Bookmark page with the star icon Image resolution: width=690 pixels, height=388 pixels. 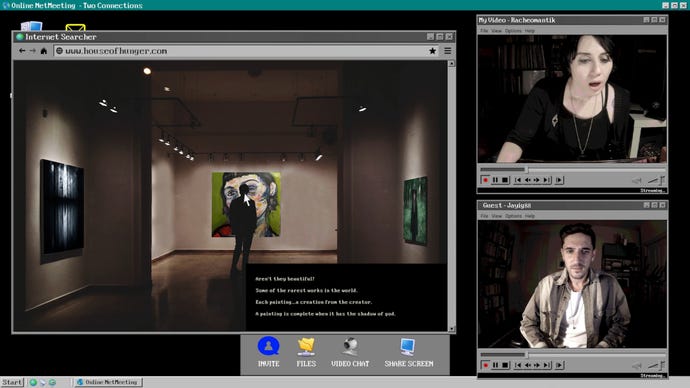433,51
